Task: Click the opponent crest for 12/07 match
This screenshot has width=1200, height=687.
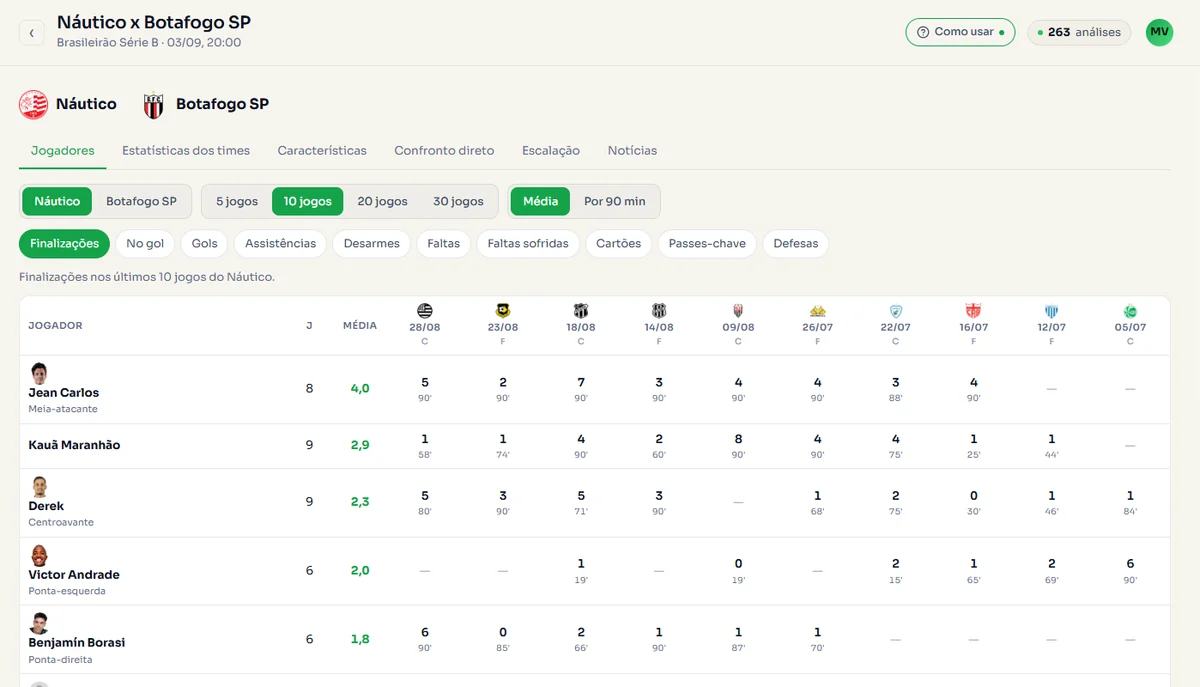Action: (1052, 311)
